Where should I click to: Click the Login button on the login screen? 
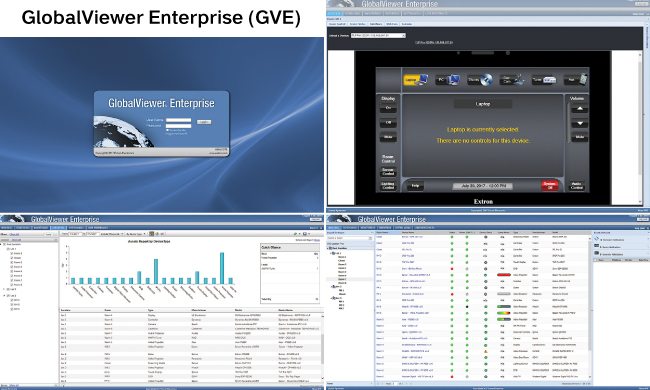[x=204, y=122]
